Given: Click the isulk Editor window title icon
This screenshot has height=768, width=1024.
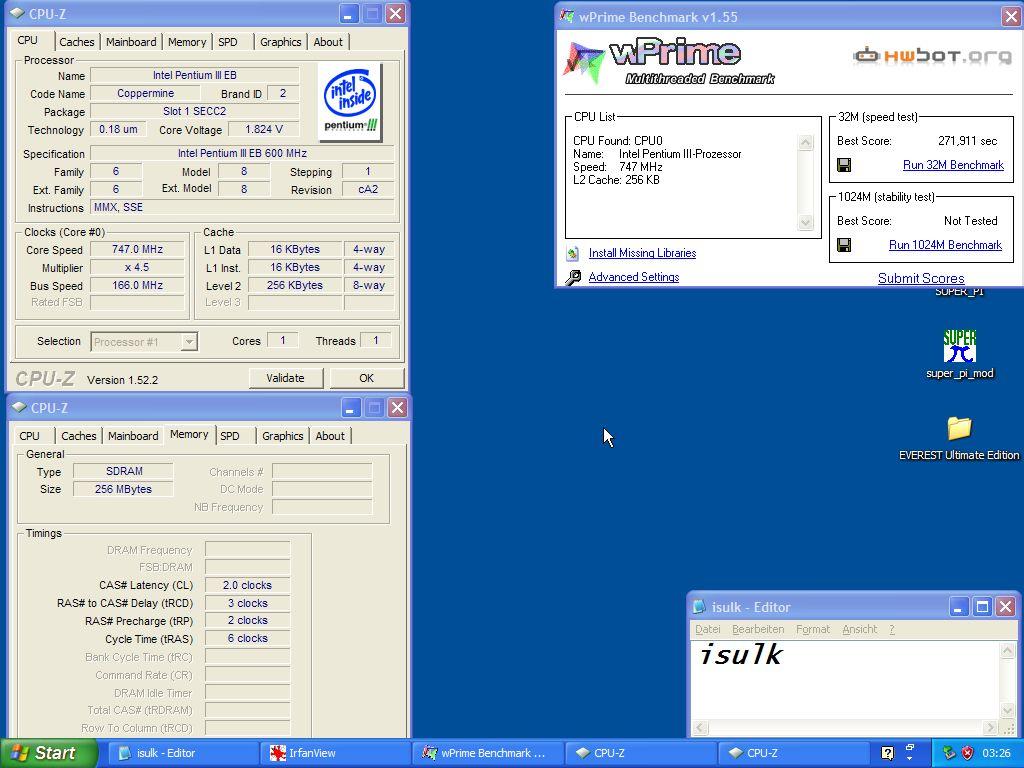Looking at the screenshot, I should coord(699,607).
